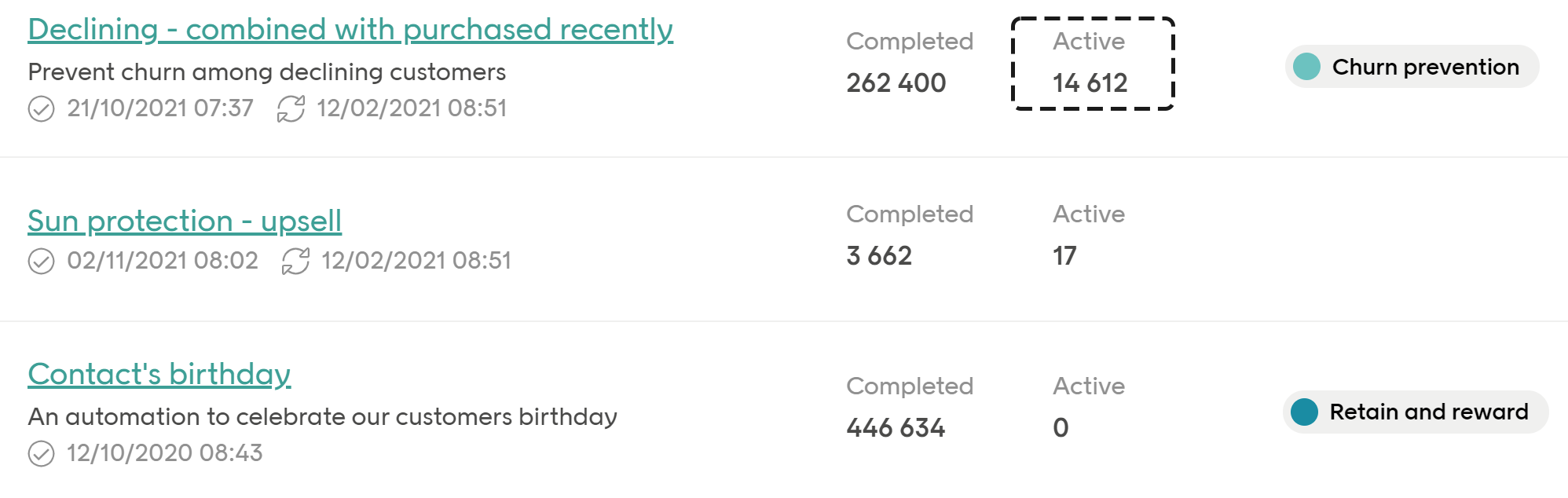Viewport: 1568px width, 498px height.
Task: Click the Active 0 count for Contact's birthday
Action: pyautogui.click(x=1089, y=408)
